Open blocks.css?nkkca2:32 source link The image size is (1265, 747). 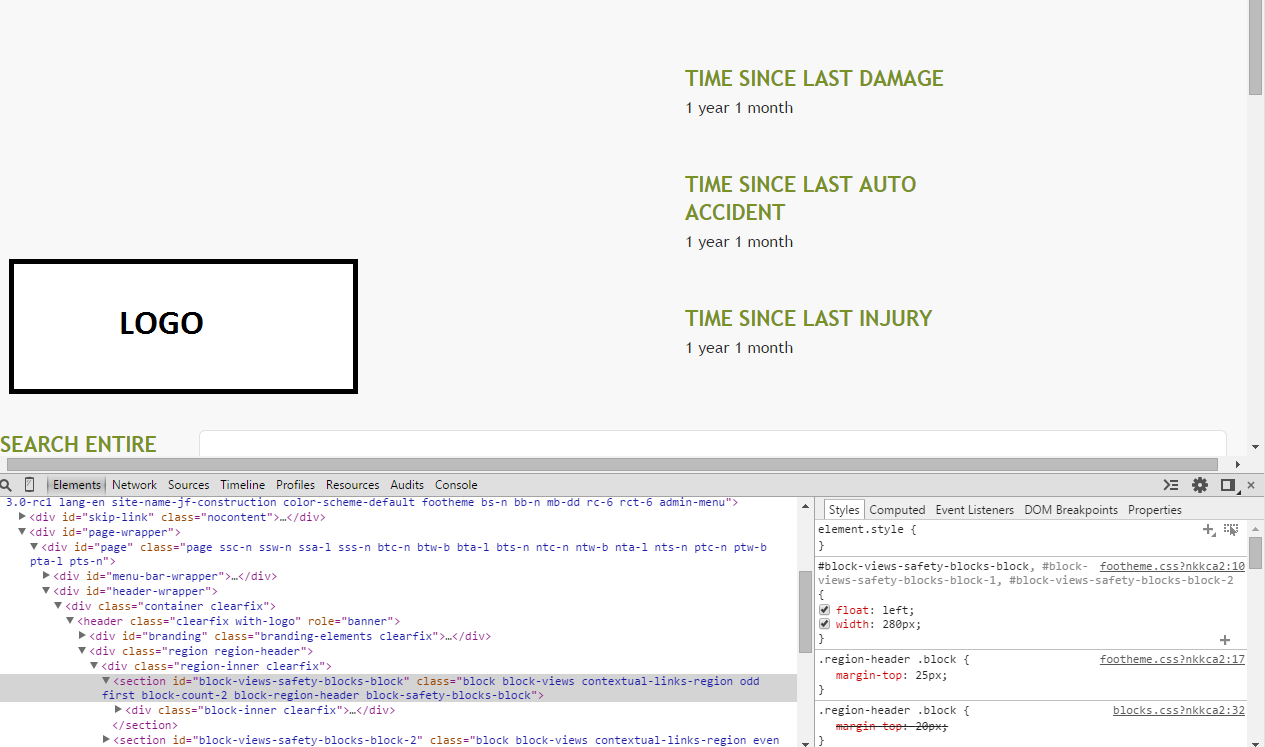tap(1178, 711)
